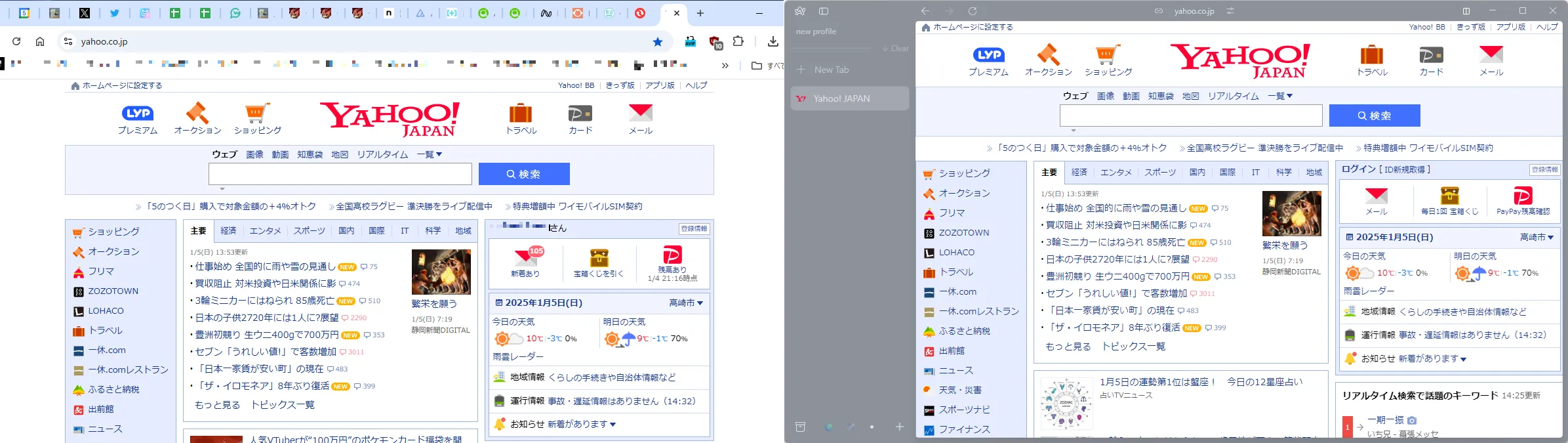This screenshot has height=443, width=1568.
Task: Click the search text box in Chrome
Action: (x=340, y=174)
